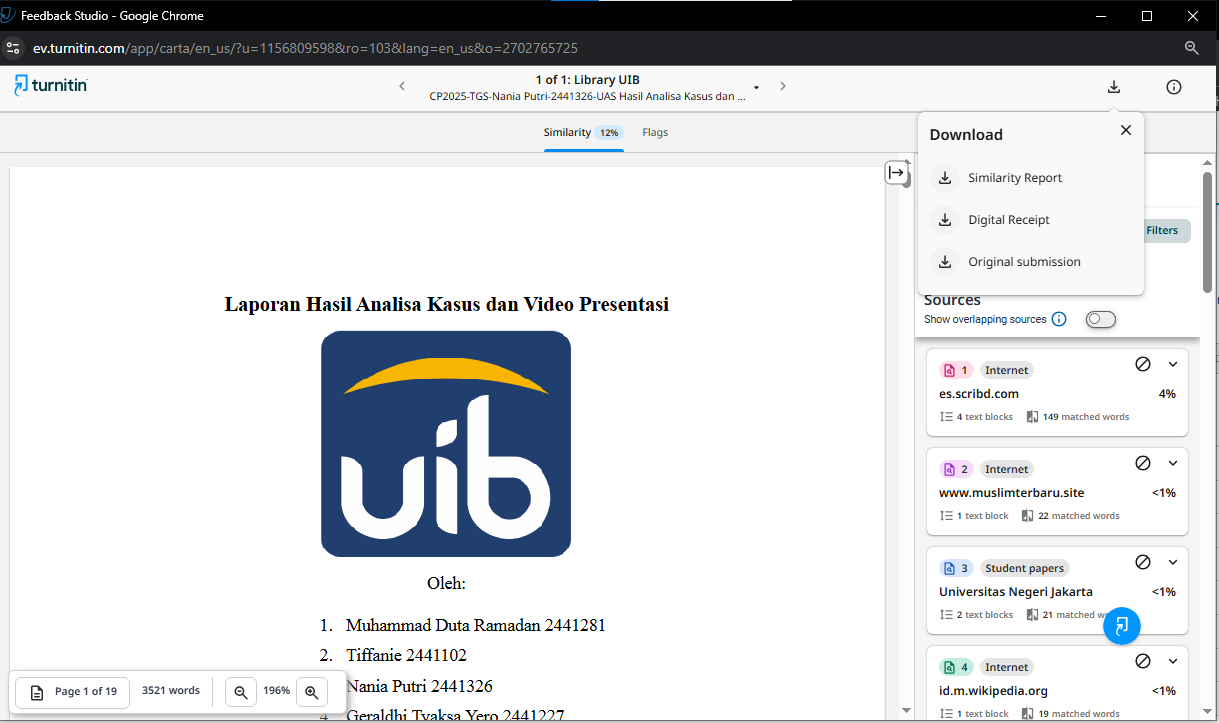Click the UIB logo image
The height and width of the screenshot is (723, 1219).
[446, 444]
